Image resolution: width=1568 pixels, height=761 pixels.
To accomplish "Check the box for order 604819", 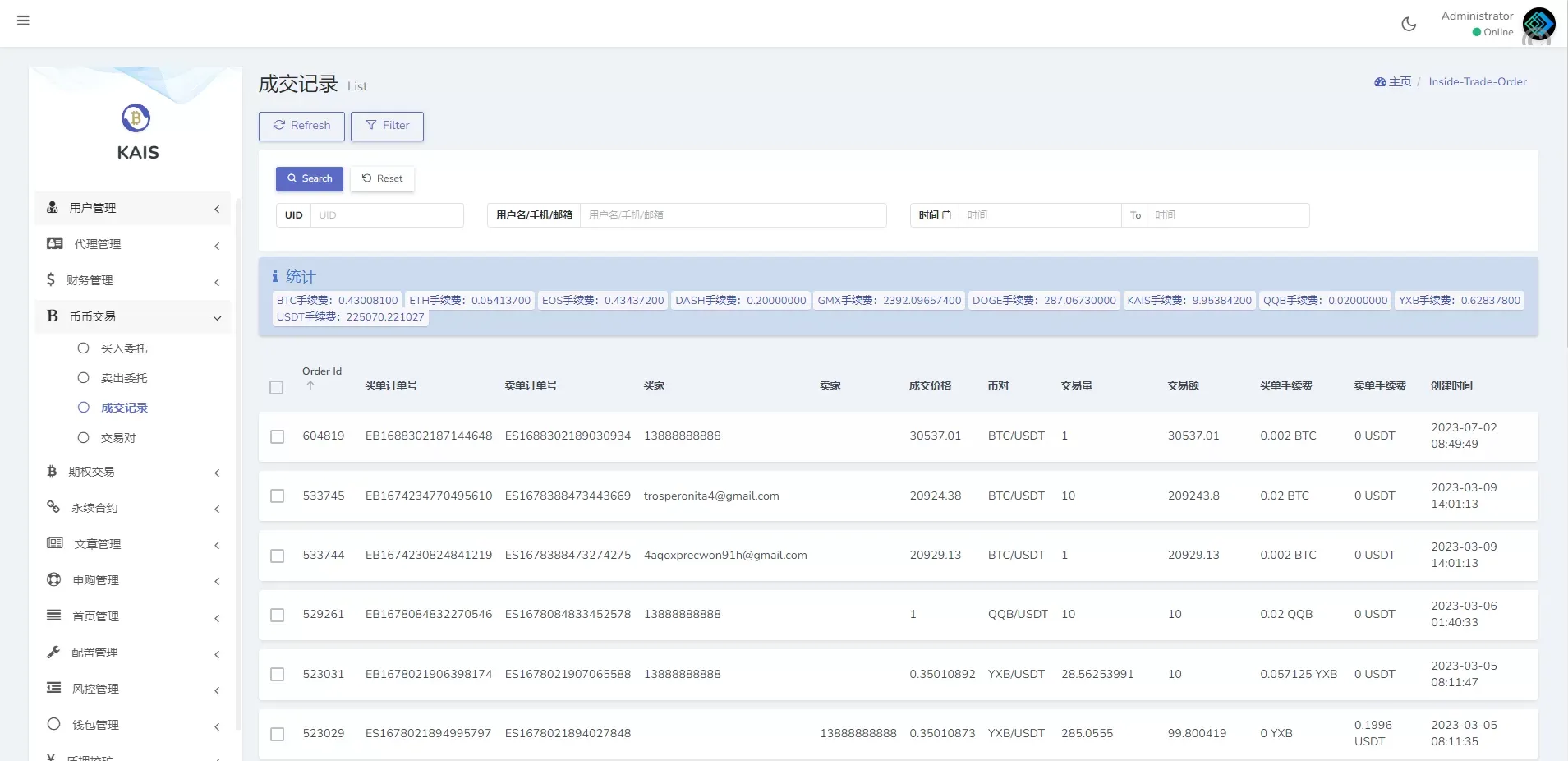I will (x=278, y=436).
